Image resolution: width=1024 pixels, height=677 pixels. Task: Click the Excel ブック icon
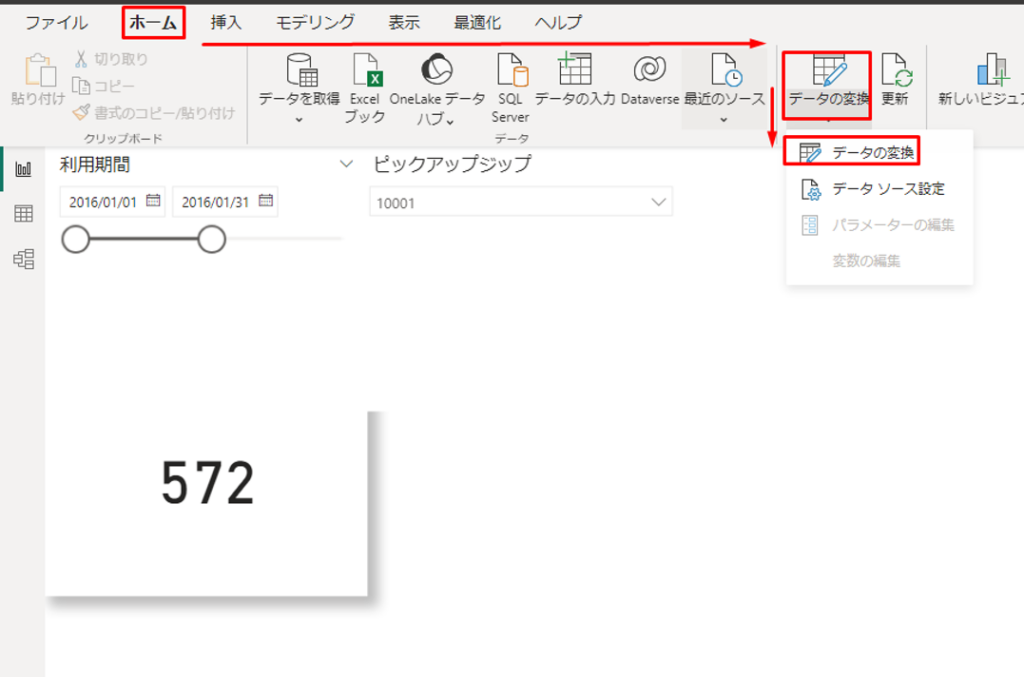(366, 71)
